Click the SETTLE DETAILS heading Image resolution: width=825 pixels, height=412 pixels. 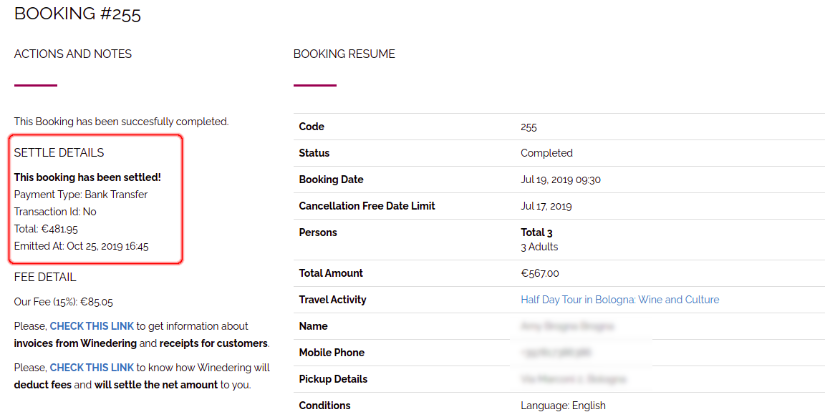tap(59, 153)
